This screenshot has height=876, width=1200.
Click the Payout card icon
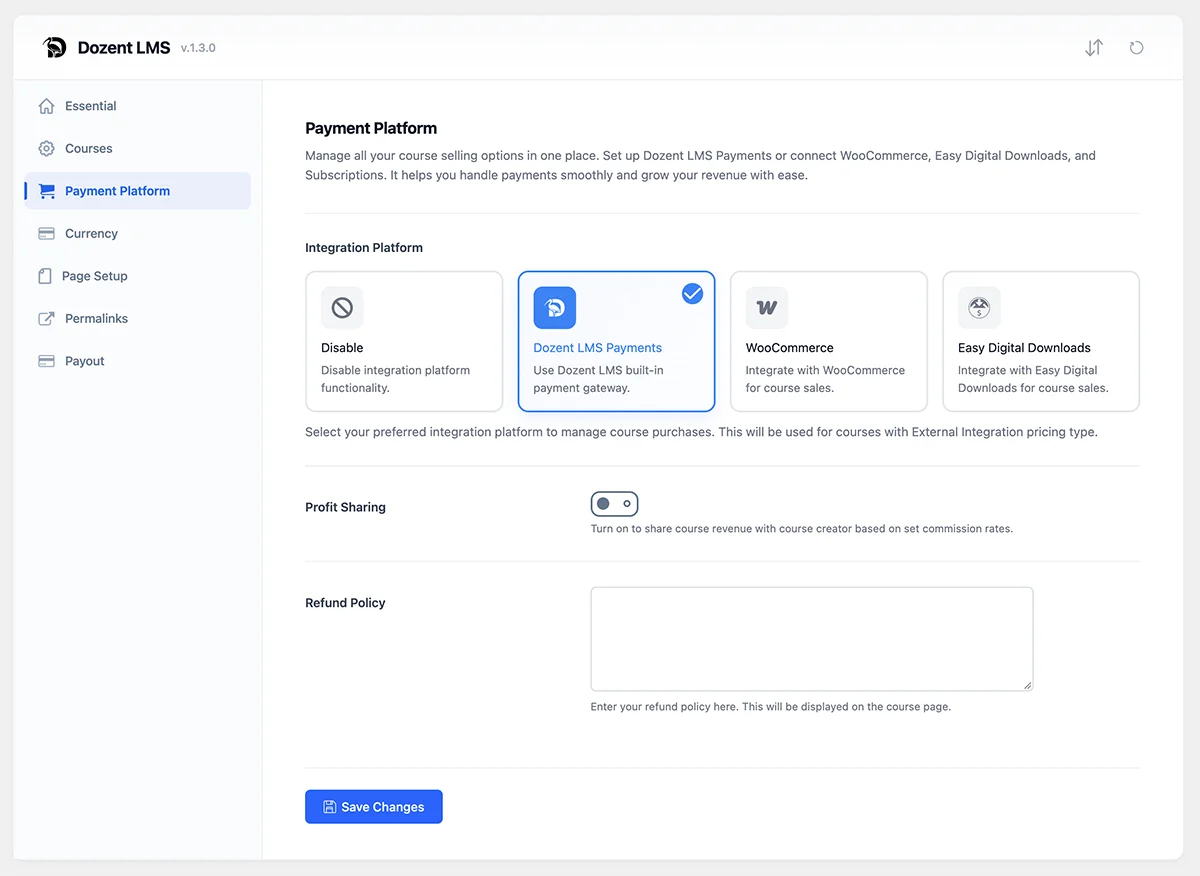46,361
